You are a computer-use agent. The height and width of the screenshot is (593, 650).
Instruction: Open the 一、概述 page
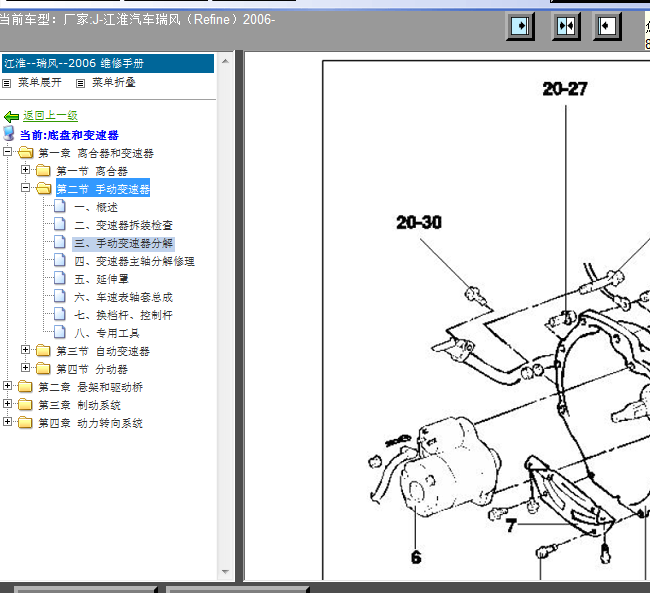coord(96,207)
